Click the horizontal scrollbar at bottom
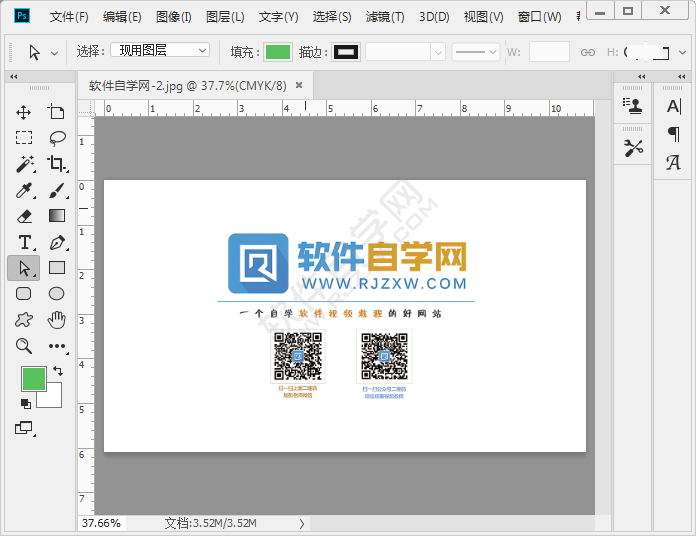Screen dimensions: 696x536 (x=452, y=523)
